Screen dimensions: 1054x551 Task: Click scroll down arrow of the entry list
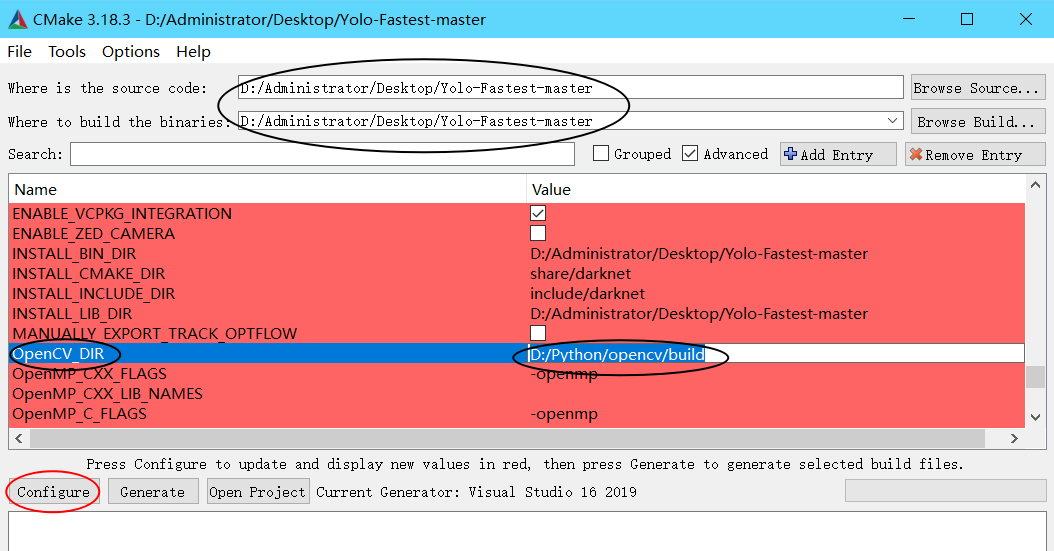pyautogui.click(x=1035, y=417)
